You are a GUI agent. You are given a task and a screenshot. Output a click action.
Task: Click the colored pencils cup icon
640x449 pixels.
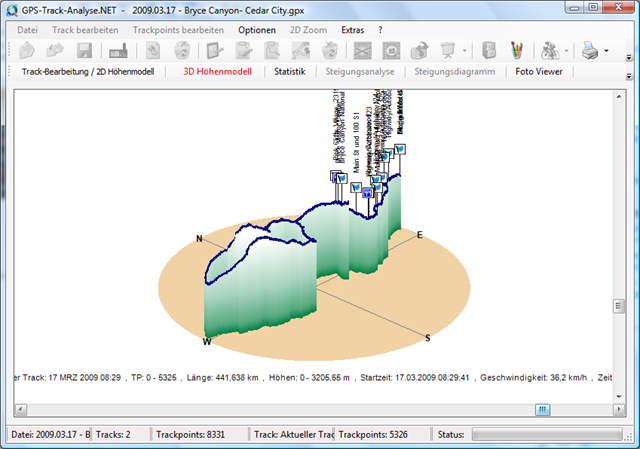pyautogui.click(x=517, y=50)
